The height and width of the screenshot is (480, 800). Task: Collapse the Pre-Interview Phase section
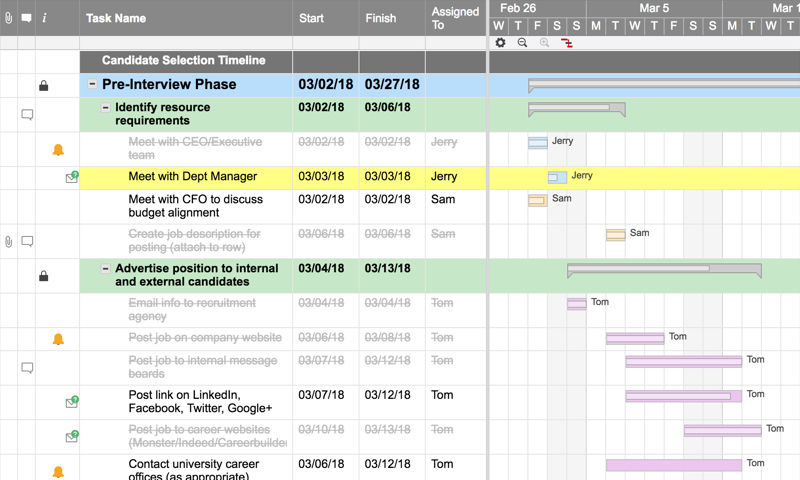click(x=93, y=85)
